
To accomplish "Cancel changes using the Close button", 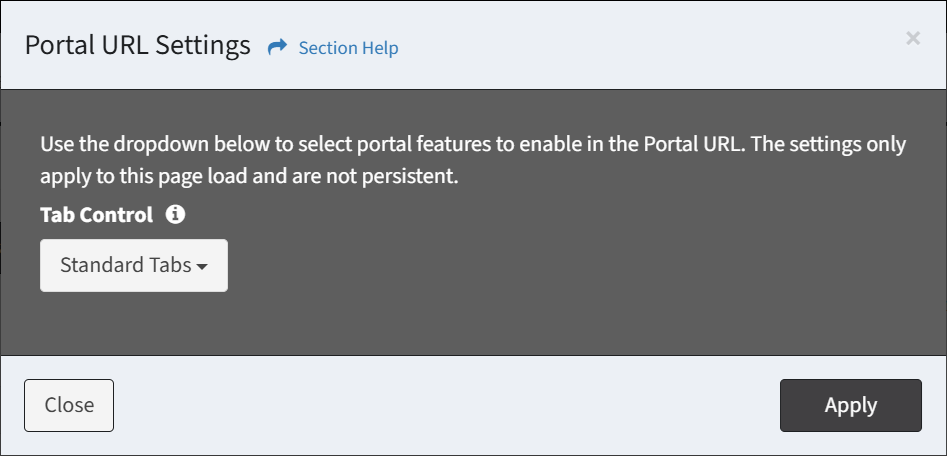I will tap(69, 405).
